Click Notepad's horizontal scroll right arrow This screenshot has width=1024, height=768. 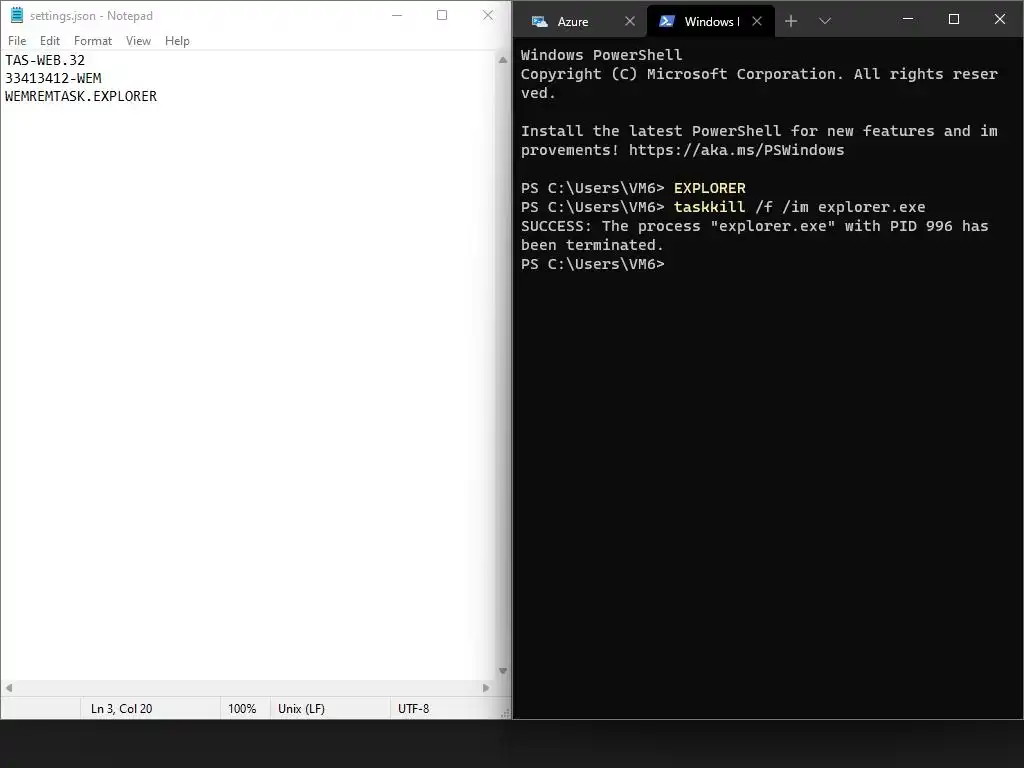(486, 688)
